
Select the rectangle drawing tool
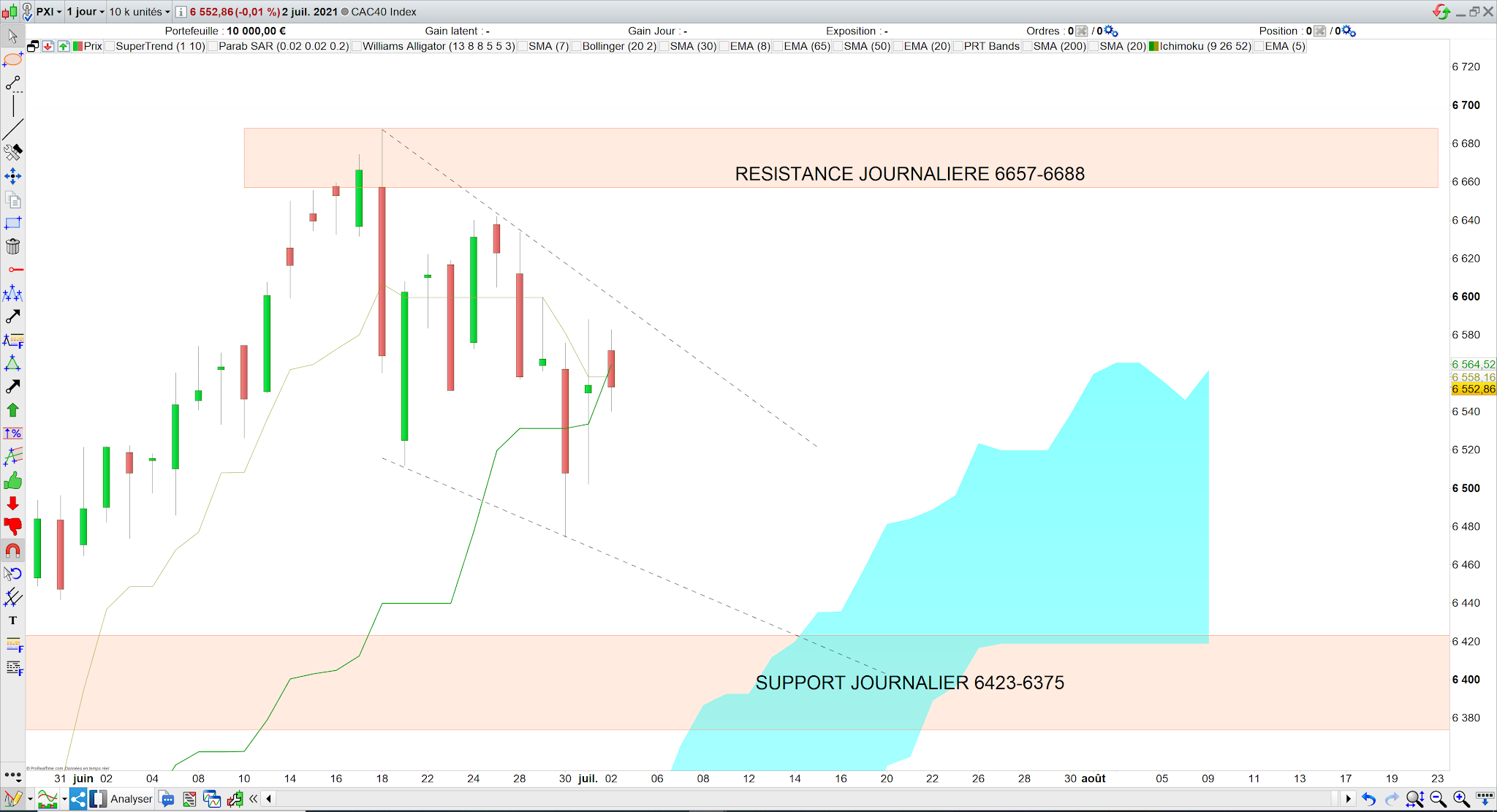click(x=12, y=223)
